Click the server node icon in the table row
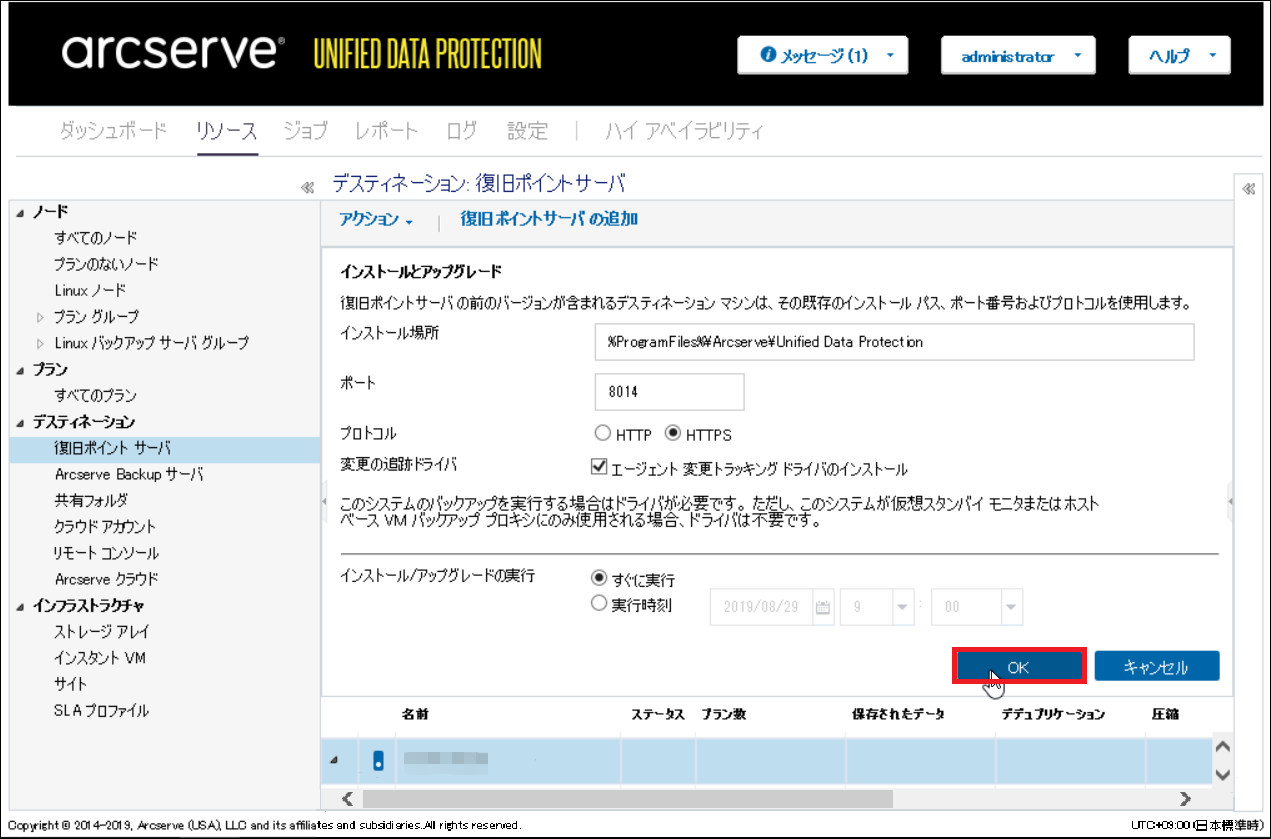This screenshot has height=839, width=1271. pyautogui.click(x=378, y=761)
